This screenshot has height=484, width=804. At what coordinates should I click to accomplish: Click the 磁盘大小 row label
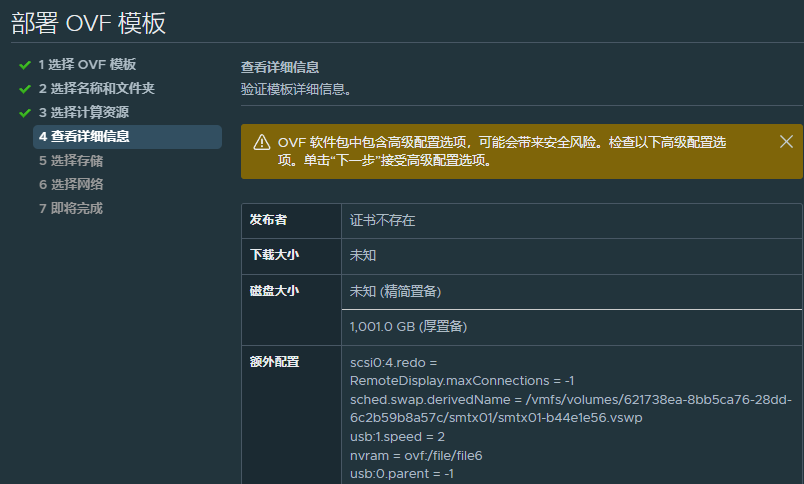pos(274,291)
